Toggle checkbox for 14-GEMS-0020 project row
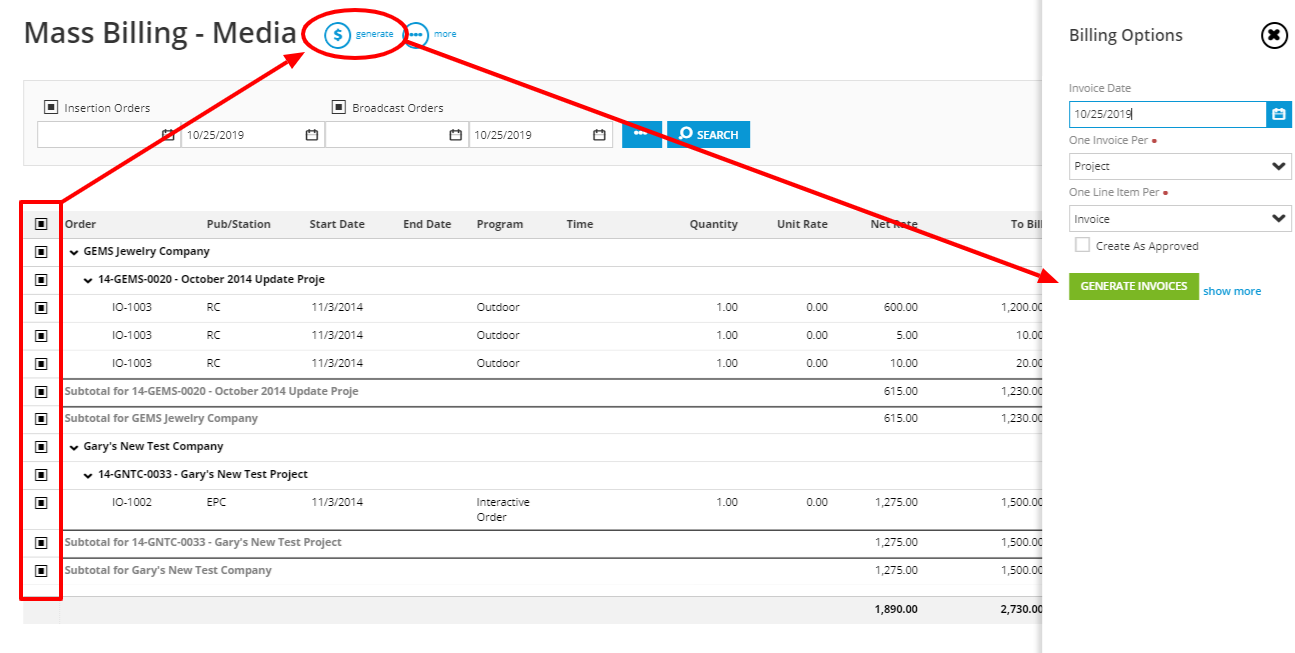The height and width of the screenshot is (653, 1295). [x=41, y=280]
